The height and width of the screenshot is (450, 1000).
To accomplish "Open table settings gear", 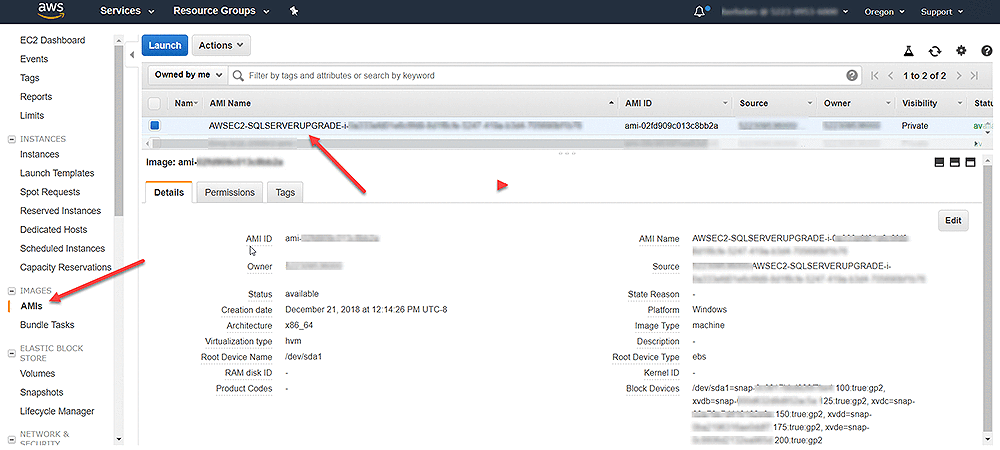I will [961, 51].
